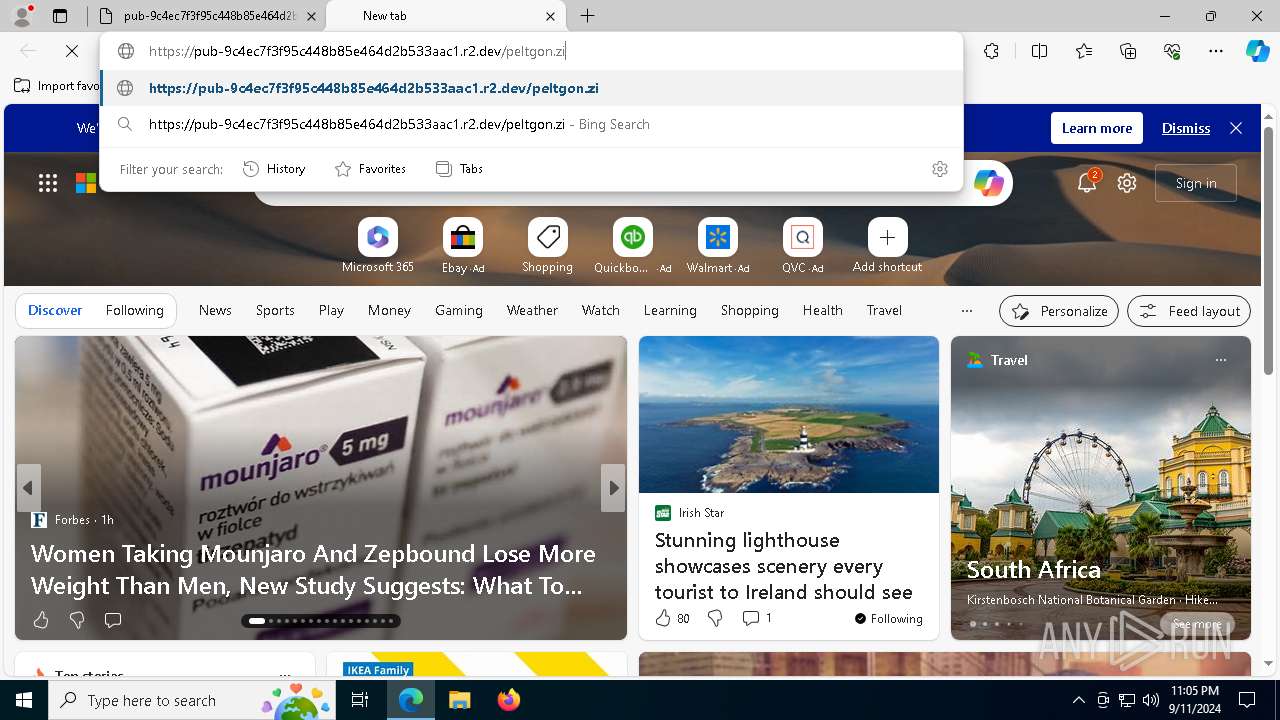The height and width of the screenshot is (720, 1280).
Task: Click the Sign in button
Action: [x=1196, y=183]
